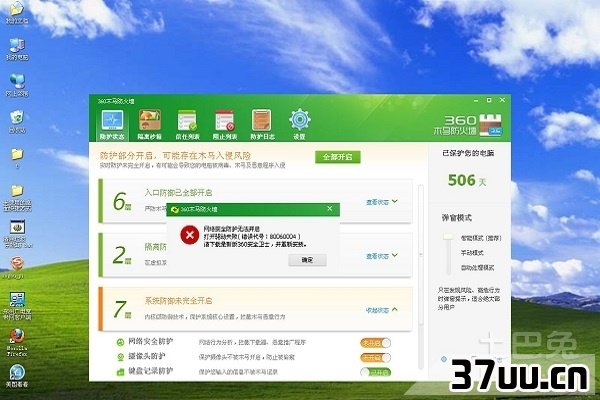Open the 隔离沙箱 sandbox tab
This screenshot has height=400, width=600.
(149, 125)
